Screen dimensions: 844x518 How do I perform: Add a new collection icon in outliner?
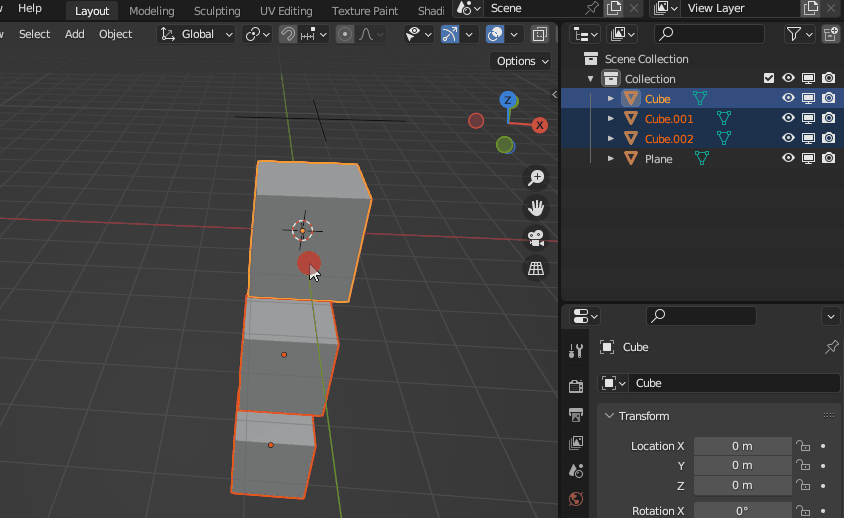pos(832,34)
